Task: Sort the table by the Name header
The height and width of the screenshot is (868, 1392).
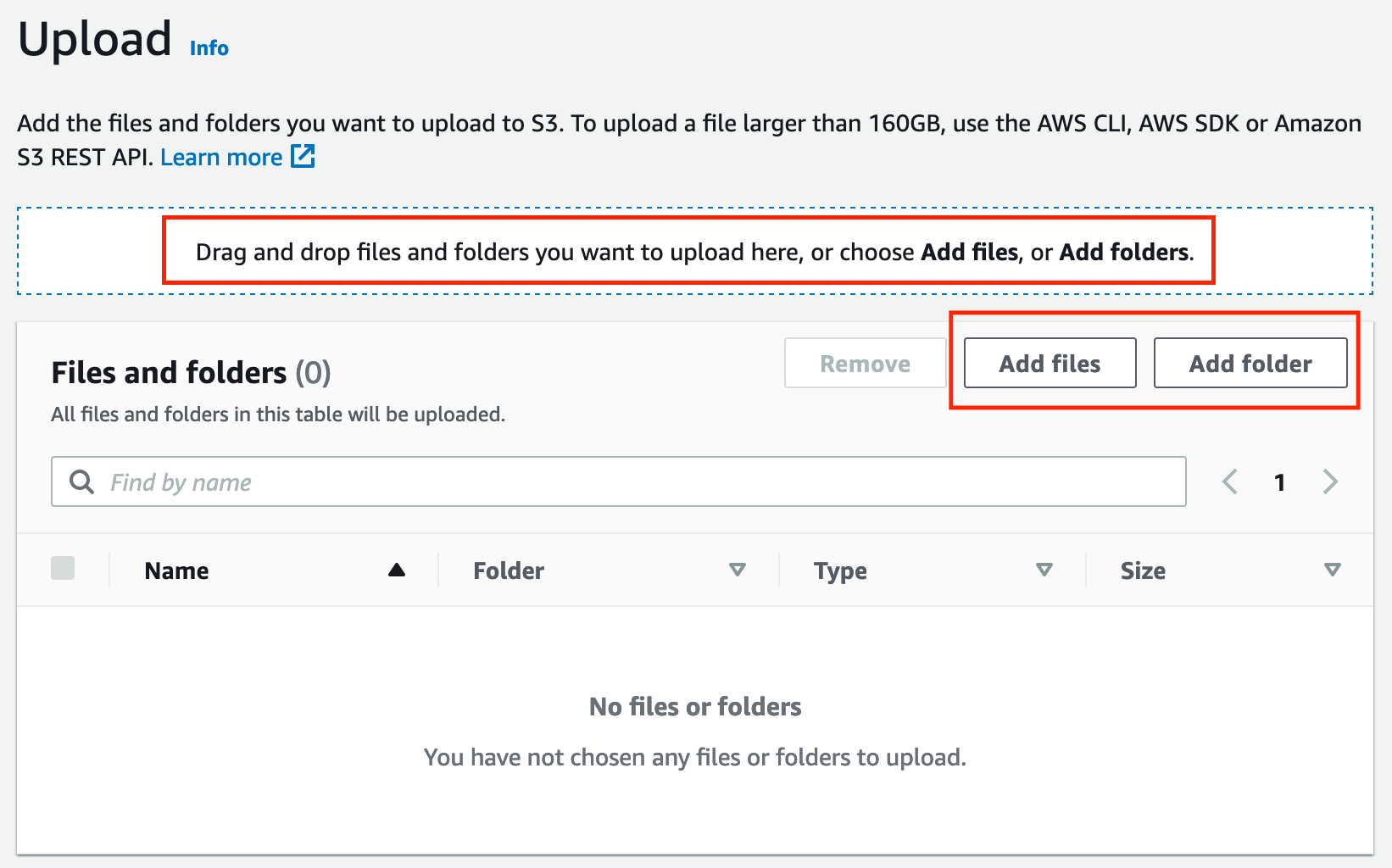Action: [176, 571]
